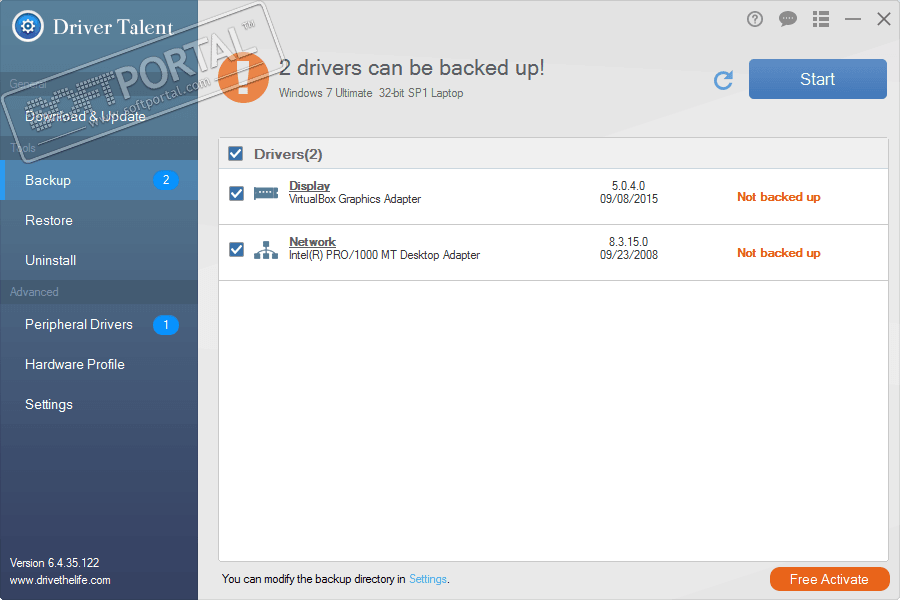Uncheck the Display driver checkbox

tap(236, 193)
